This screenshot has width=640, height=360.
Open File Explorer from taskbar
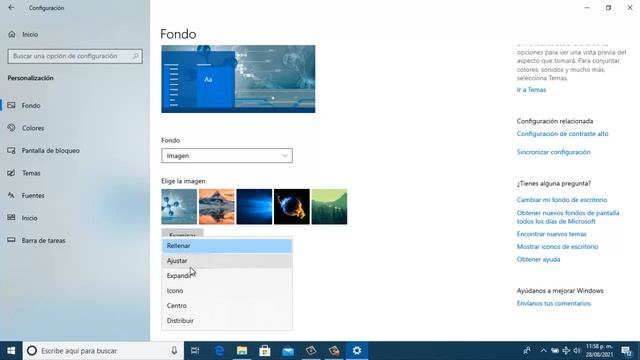(242, 351)
